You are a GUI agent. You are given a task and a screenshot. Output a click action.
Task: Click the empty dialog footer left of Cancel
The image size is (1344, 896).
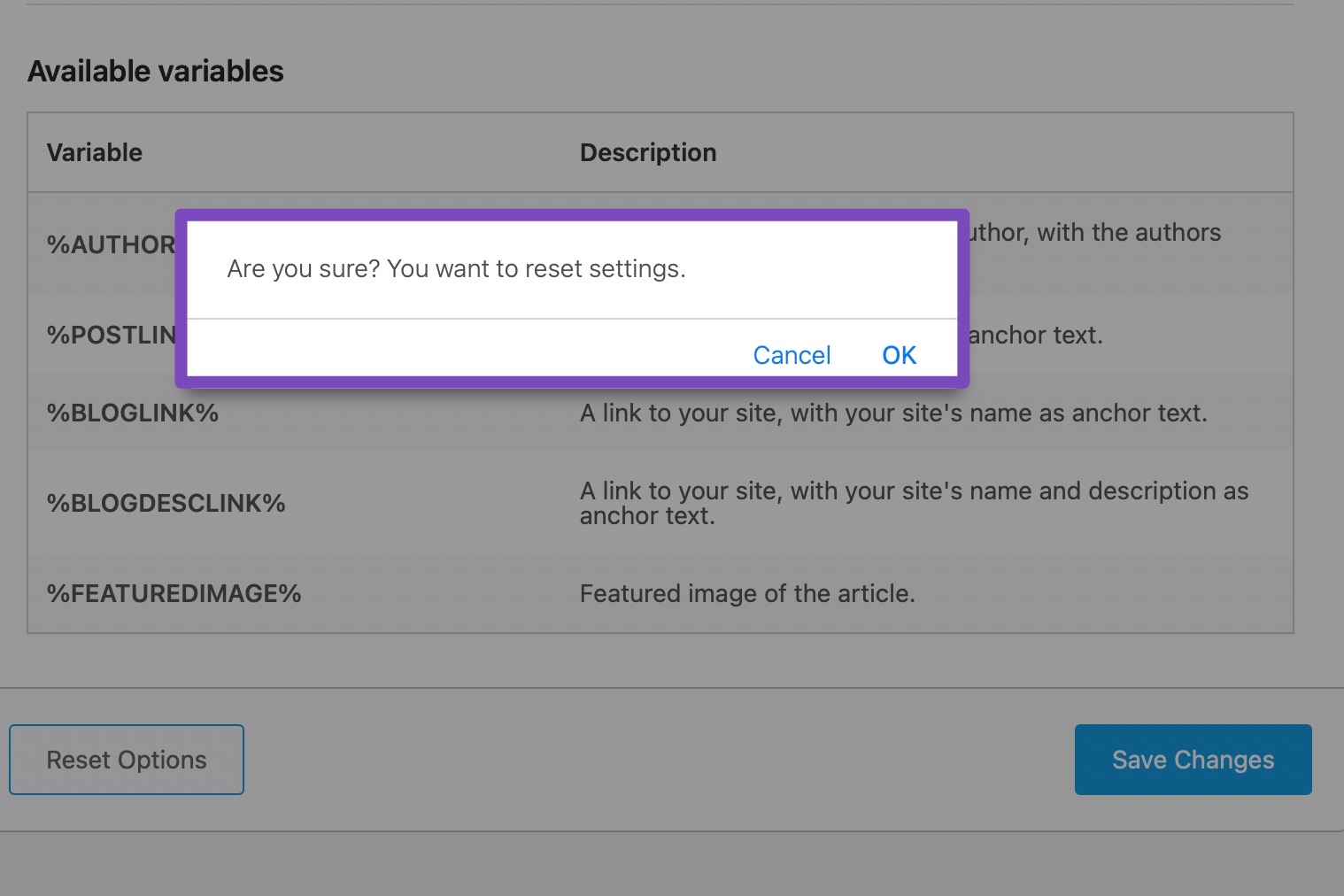click(x=443, y=354)
